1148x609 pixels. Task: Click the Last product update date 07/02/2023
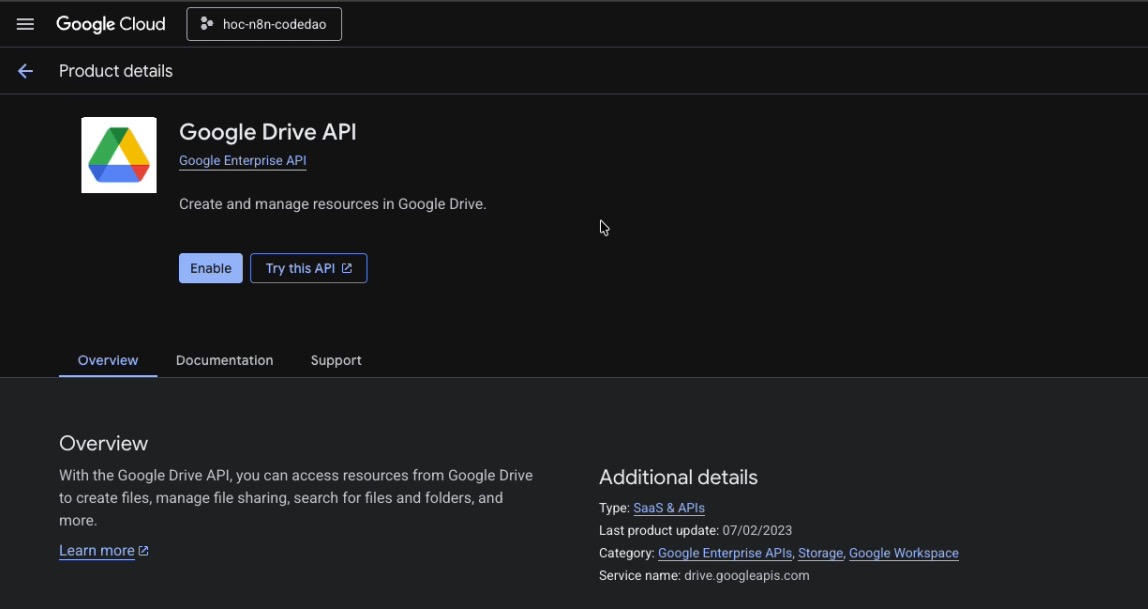tap(757, 530)
